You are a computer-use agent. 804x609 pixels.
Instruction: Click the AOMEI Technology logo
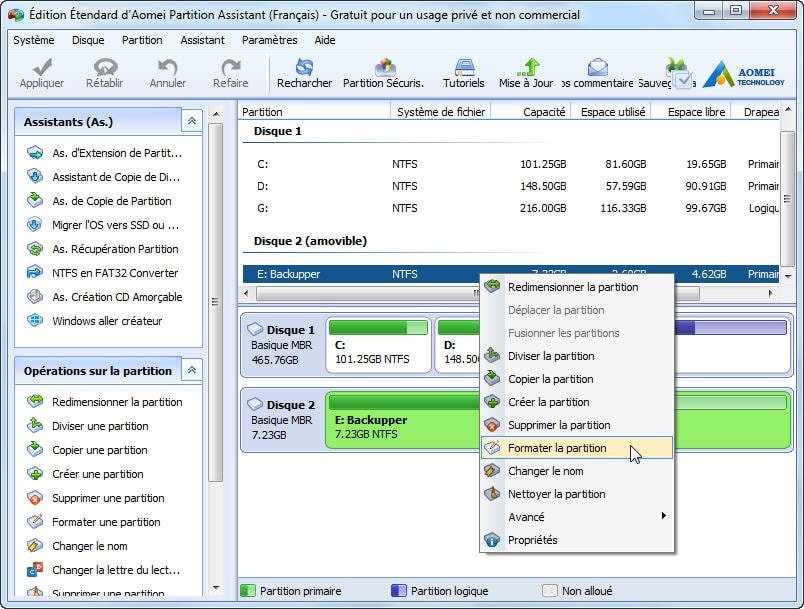tap(743, 74)
